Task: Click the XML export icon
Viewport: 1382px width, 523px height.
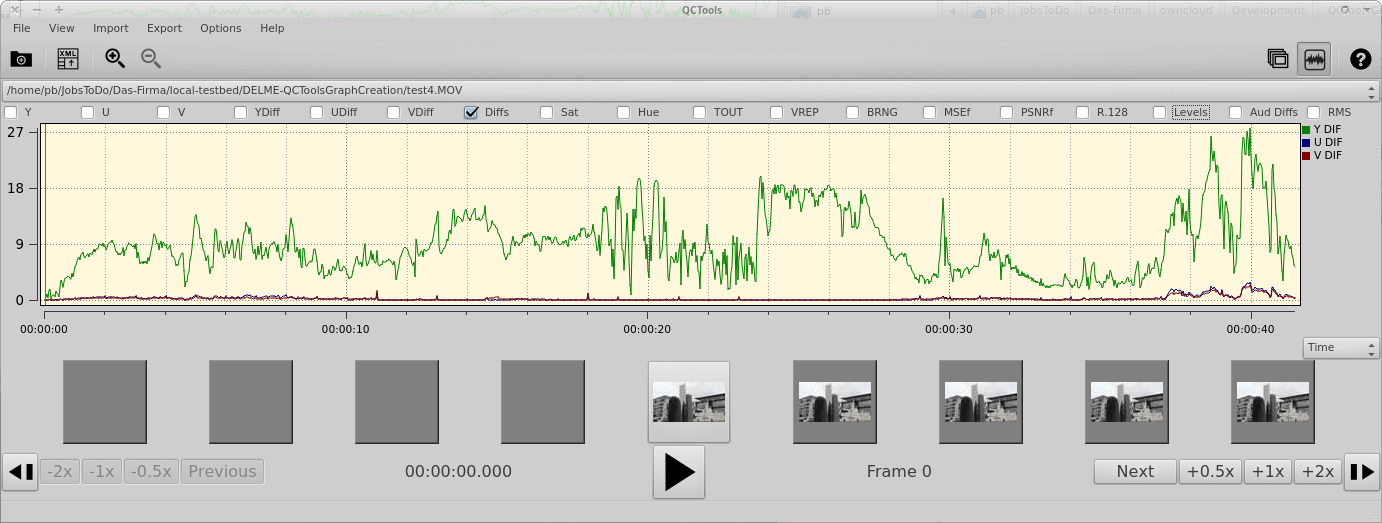Action: click(x=67, y=59)
